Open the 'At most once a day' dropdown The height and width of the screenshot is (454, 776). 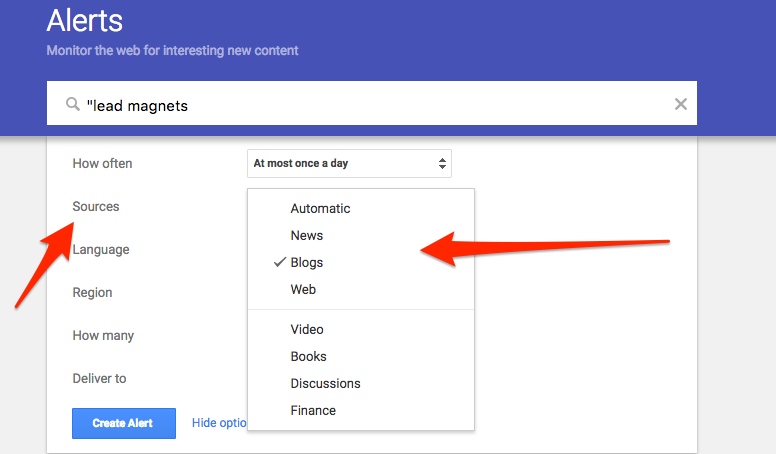point(349,163)
